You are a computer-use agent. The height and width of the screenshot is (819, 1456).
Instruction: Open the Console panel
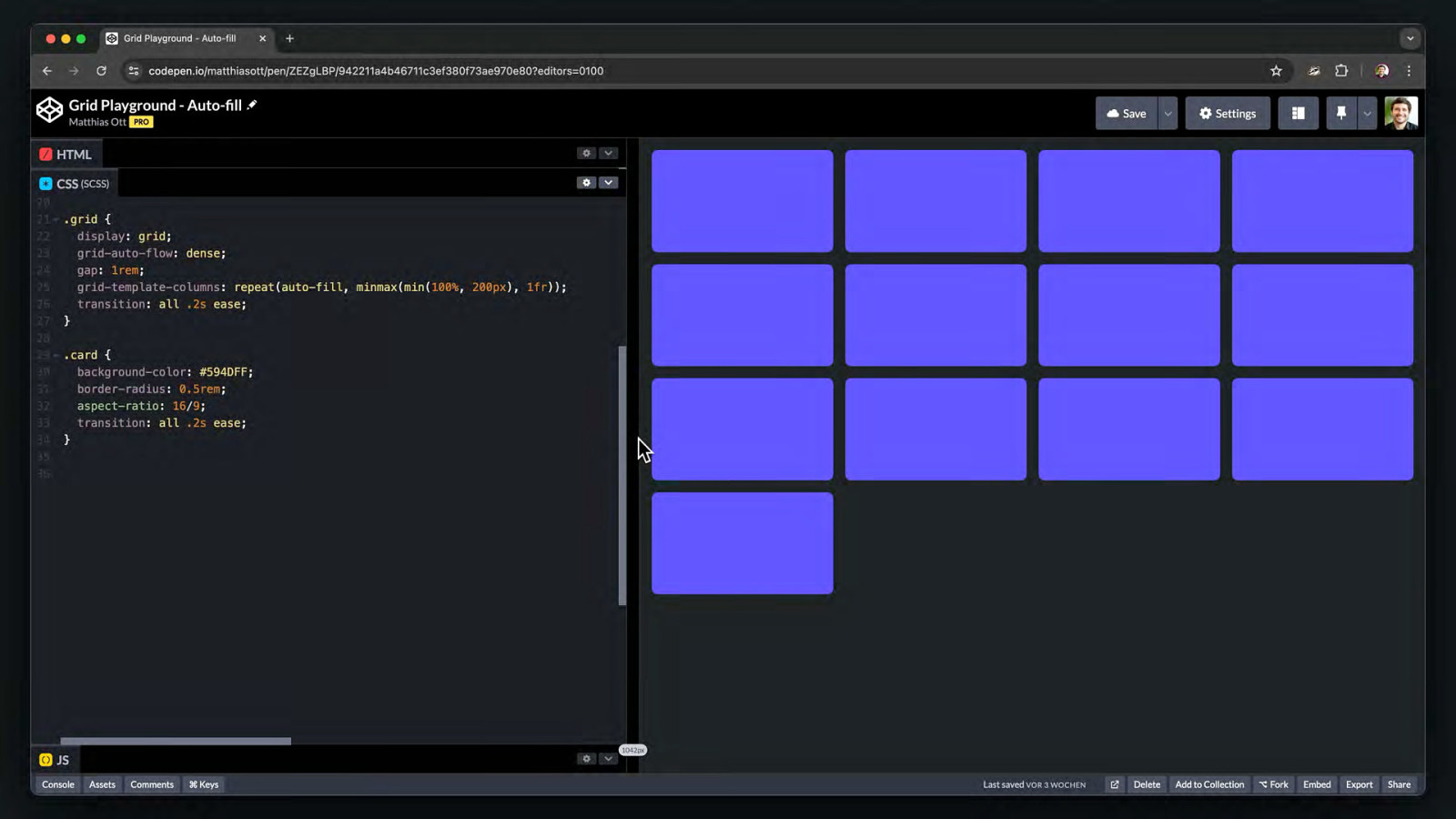coord(58,784)
